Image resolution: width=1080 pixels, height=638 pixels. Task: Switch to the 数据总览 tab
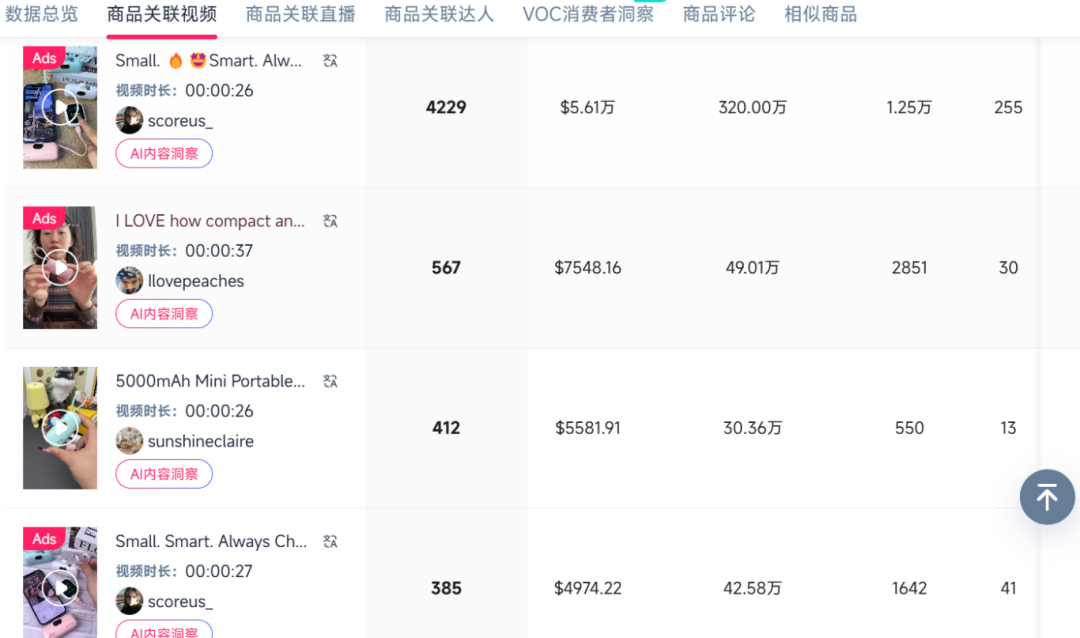(x=42, y=14)
